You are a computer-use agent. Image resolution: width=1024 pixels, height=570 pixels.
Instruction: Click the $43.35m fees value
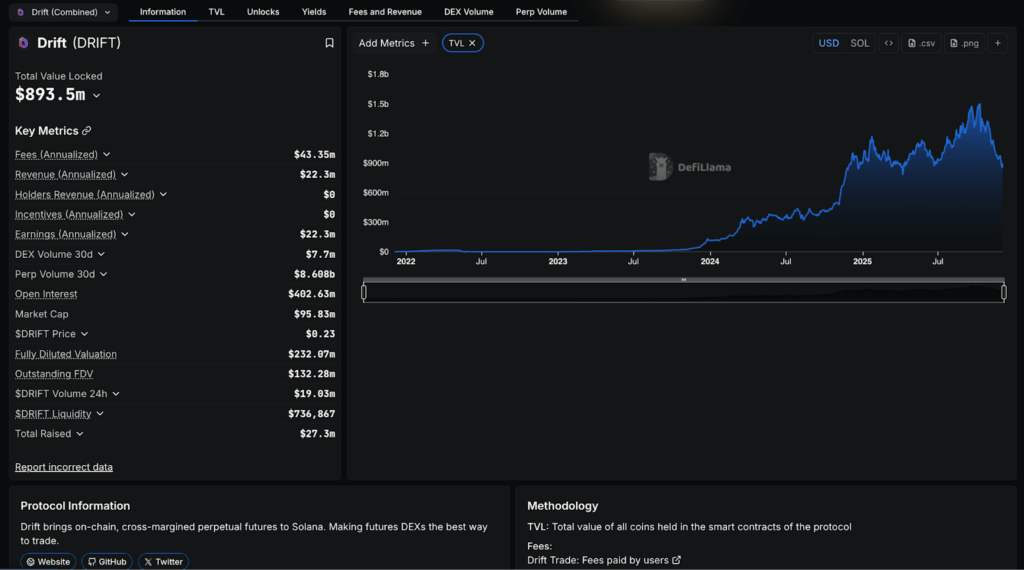coord(314,155)
